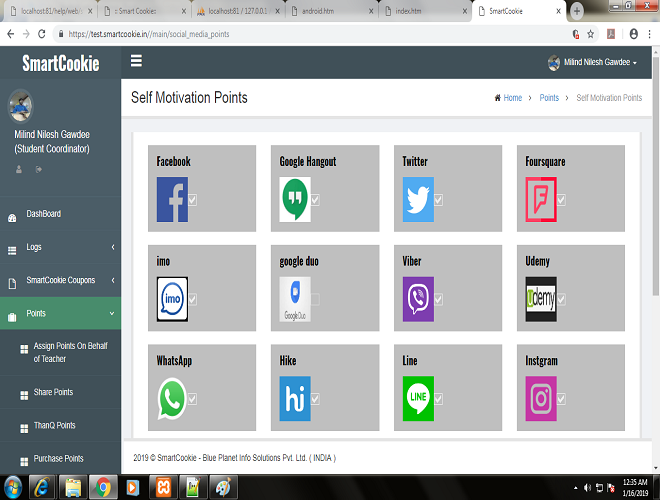660x500 pixels.
Task: Expand the SmartCookie Coupons menu
Action: pyautogui.click(x=60, y=280)
